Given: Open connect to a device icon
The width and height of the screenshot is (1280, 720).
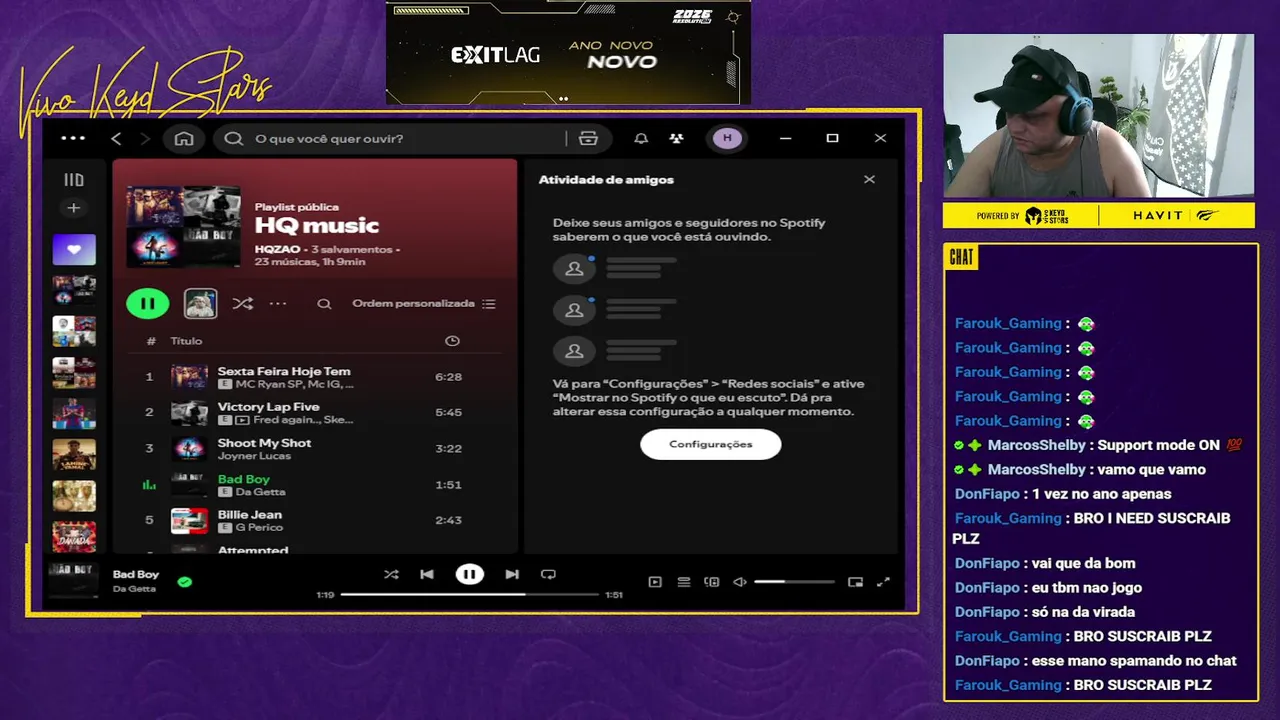Looking at the screenshot, I should pyautogui.click(x=712, y=582).
